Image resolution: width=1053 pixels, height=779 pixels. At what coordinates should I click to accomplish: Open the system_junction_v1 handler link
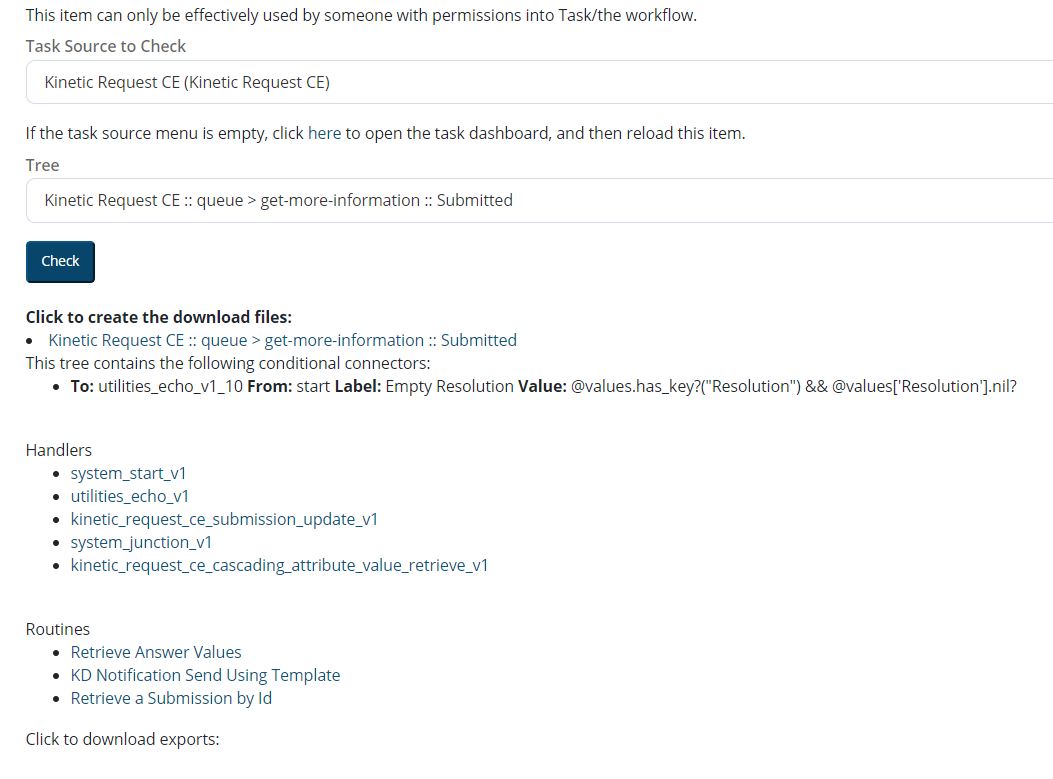click(141, 542)
